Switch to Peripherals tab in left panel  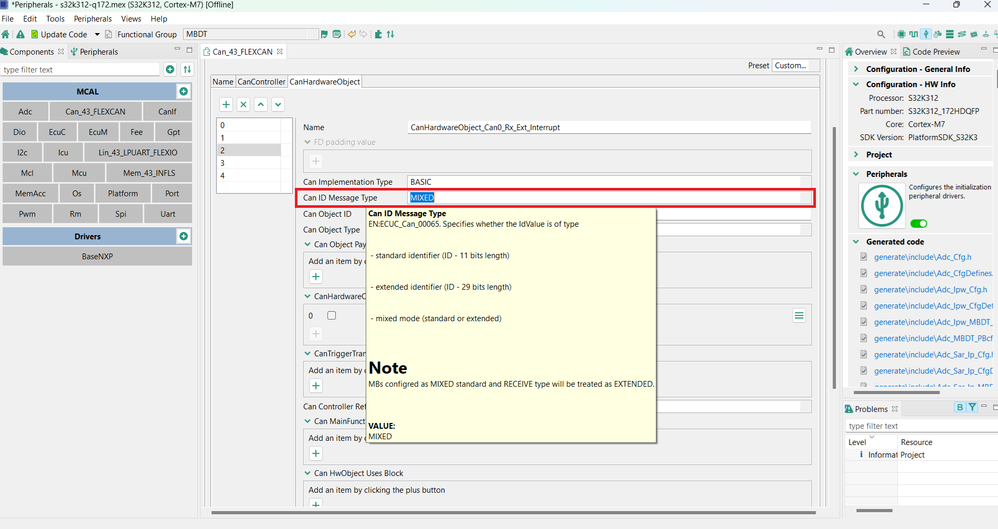pyautogui.click(x=94, y=52)
